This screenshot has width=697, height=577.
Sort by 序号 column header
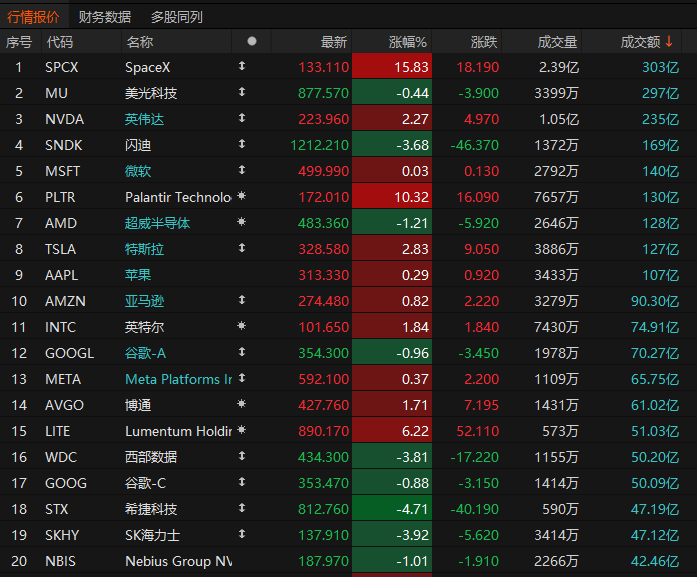click(x=19, y=42)
